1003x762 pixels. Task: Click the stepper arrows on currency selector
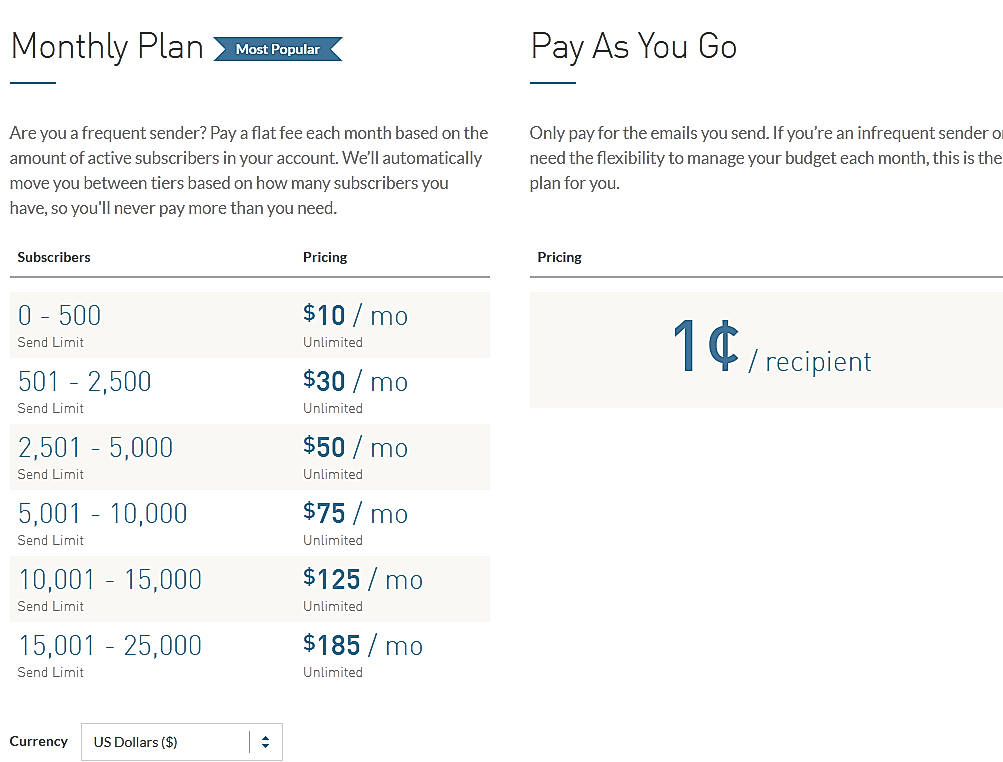tap(265, 741)
